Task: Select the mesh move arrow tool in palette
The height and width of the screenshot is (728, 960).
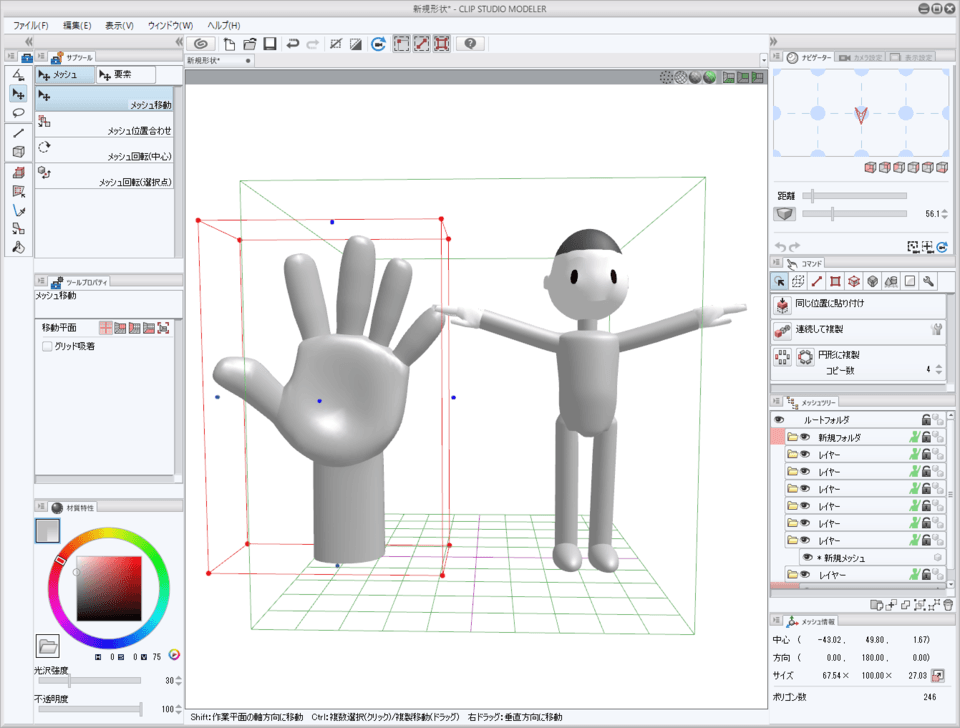Action: pyautogui.click(x=18, y=94)
